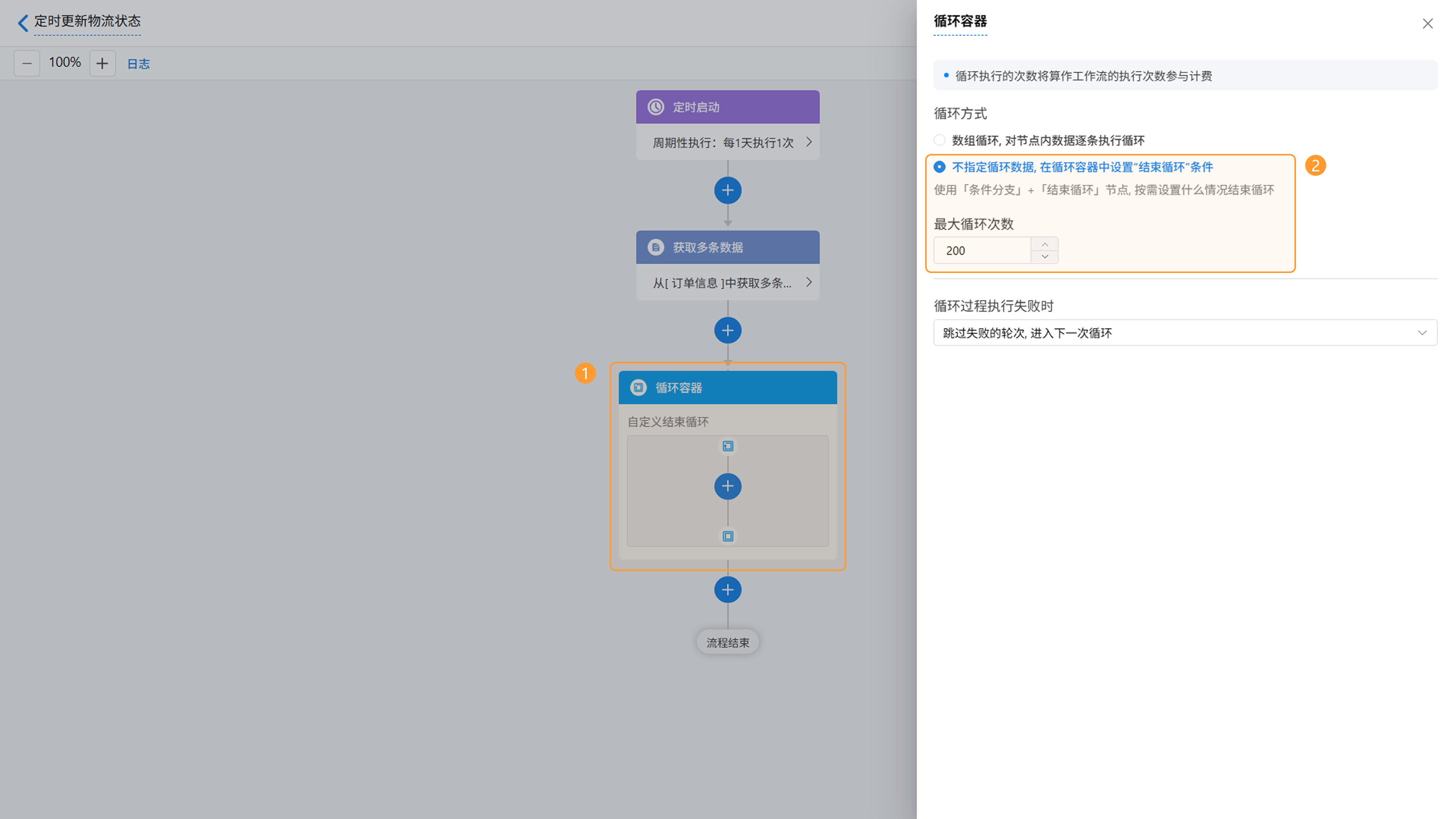The width and height of the screenshot is (1456, 819).
Task: Click the clock icon on 定时启动
Action: 656,107
